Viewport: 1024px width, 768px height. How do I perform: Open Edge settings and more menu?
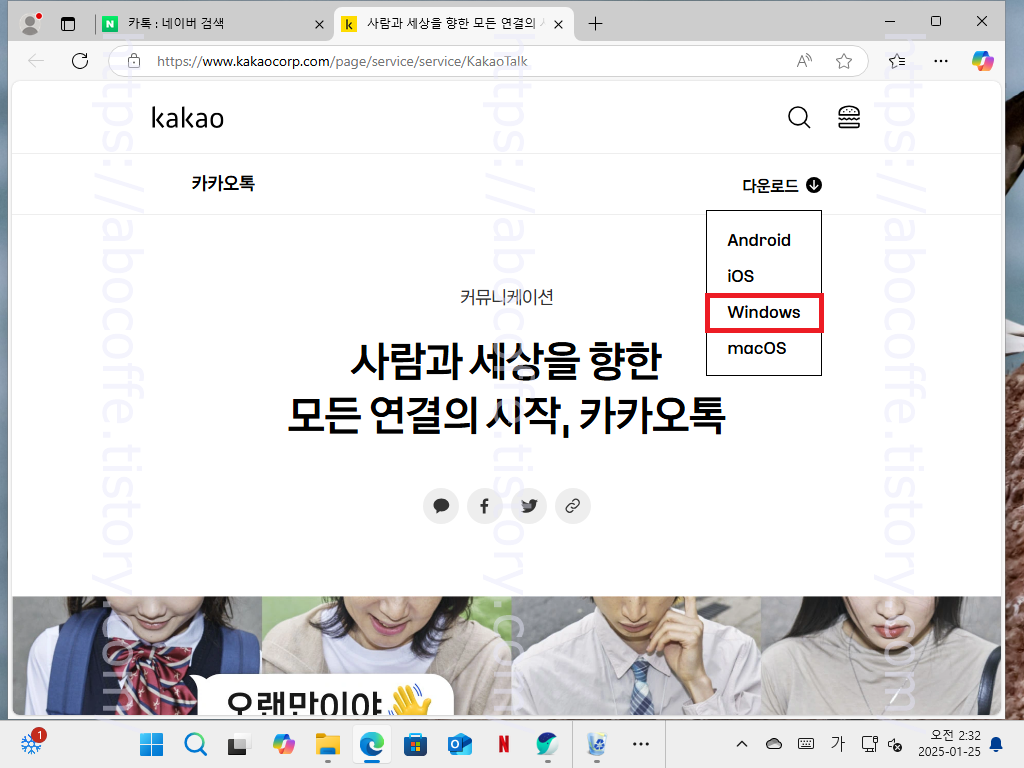pyautogui.click(x=940, y=61)
